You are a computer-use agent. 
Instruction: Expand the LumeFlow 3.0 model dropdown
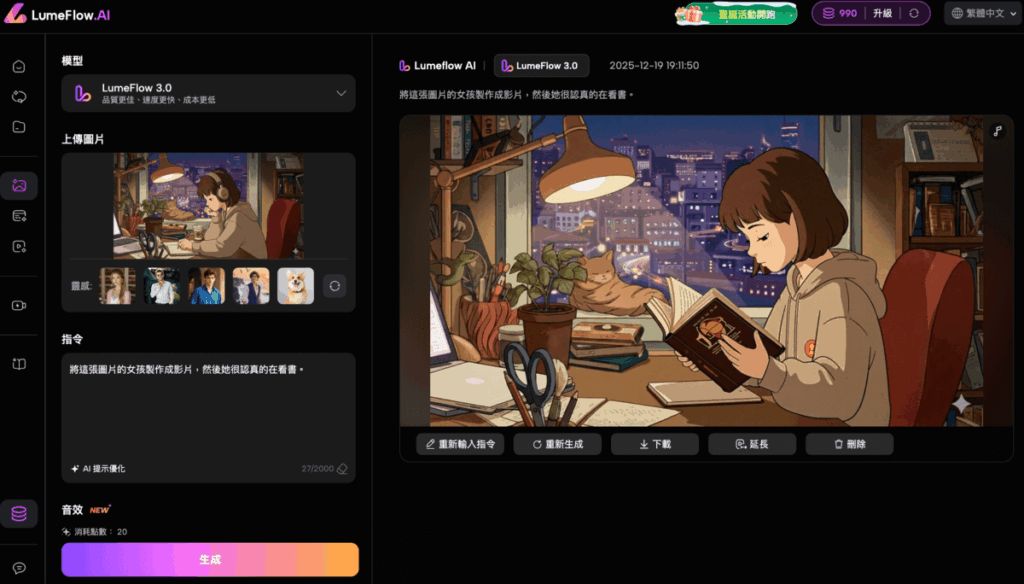(x=340, y=93)
